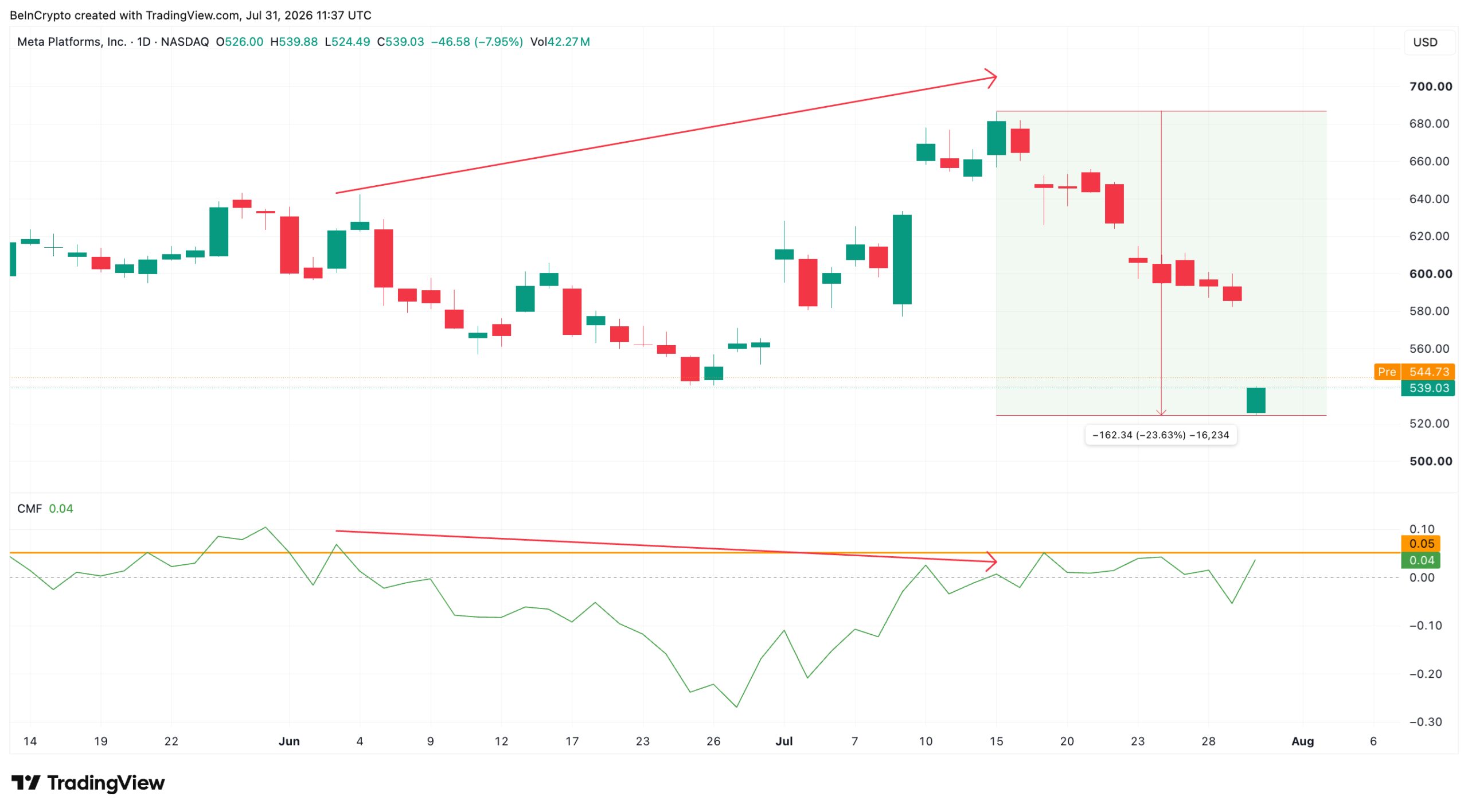
Task: Click the date axis label 14
Action: click(x=30, y=741)
